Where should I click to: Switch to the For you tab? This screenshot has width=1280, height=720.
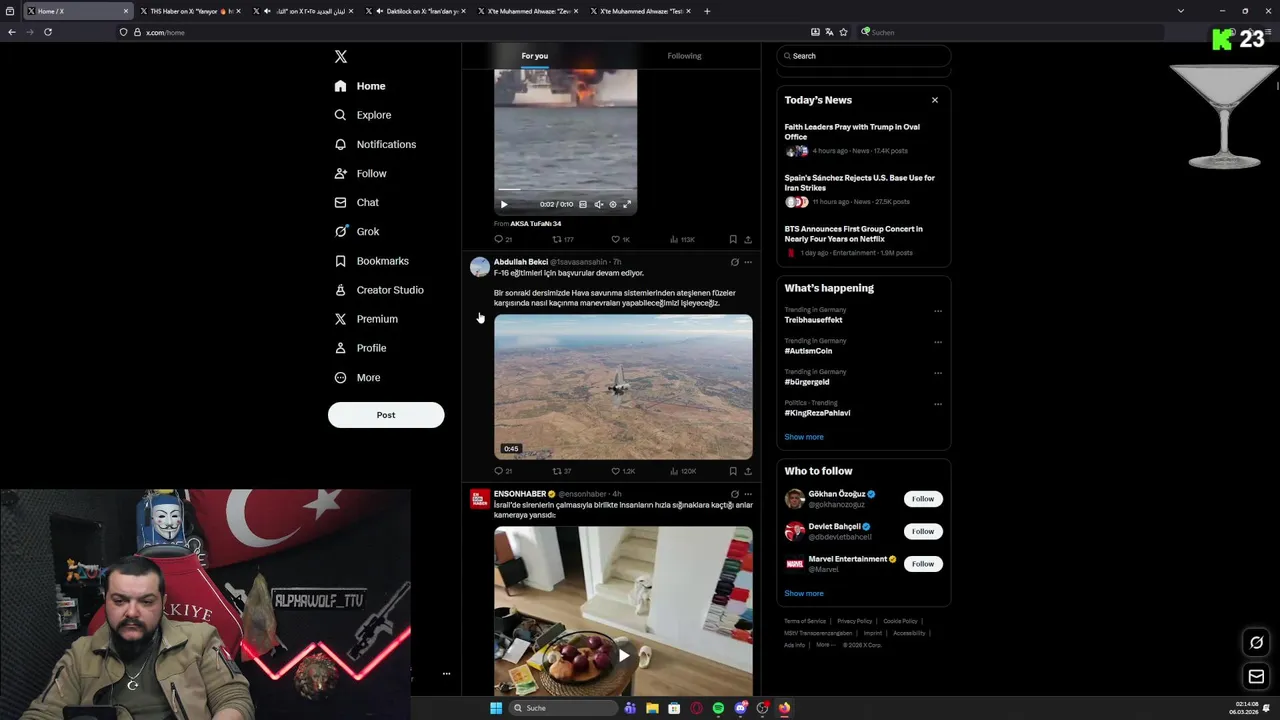coord(535,56)
